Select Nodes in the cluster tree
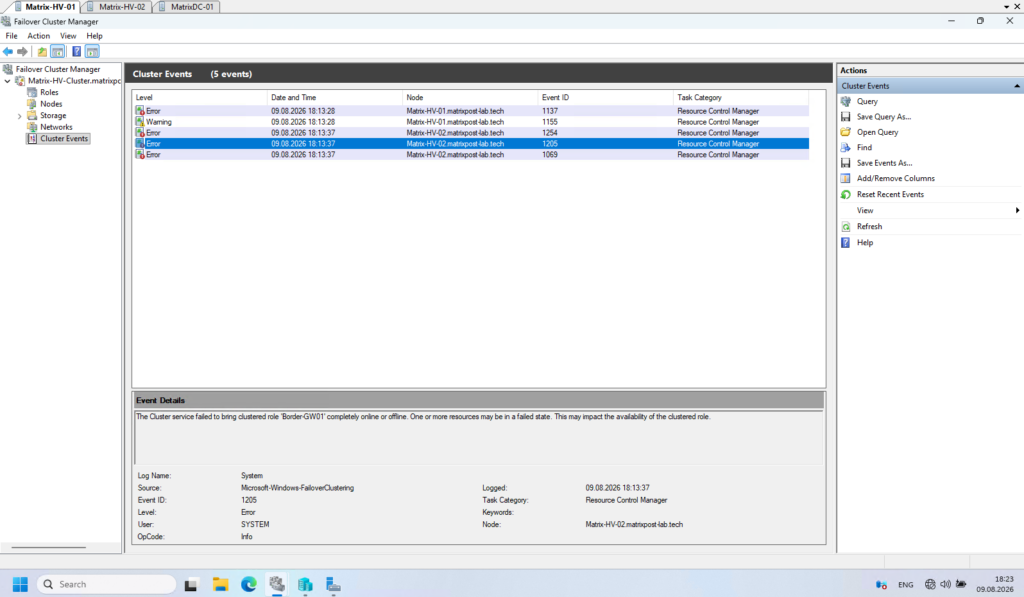This screenshot has width=1024, height=597. click(51, 104)
